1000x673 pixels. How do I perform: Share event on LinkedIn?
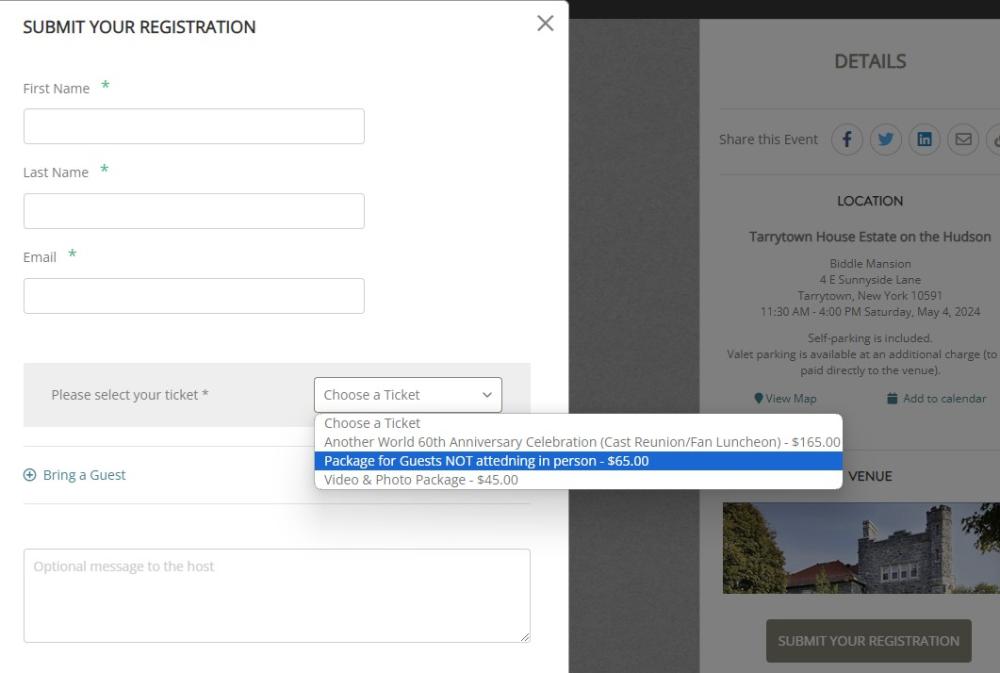click(924, 140)
